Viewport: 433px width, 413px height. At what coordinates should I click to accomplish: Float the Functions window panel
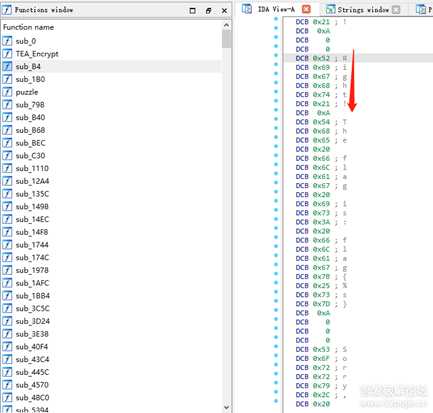208,11
